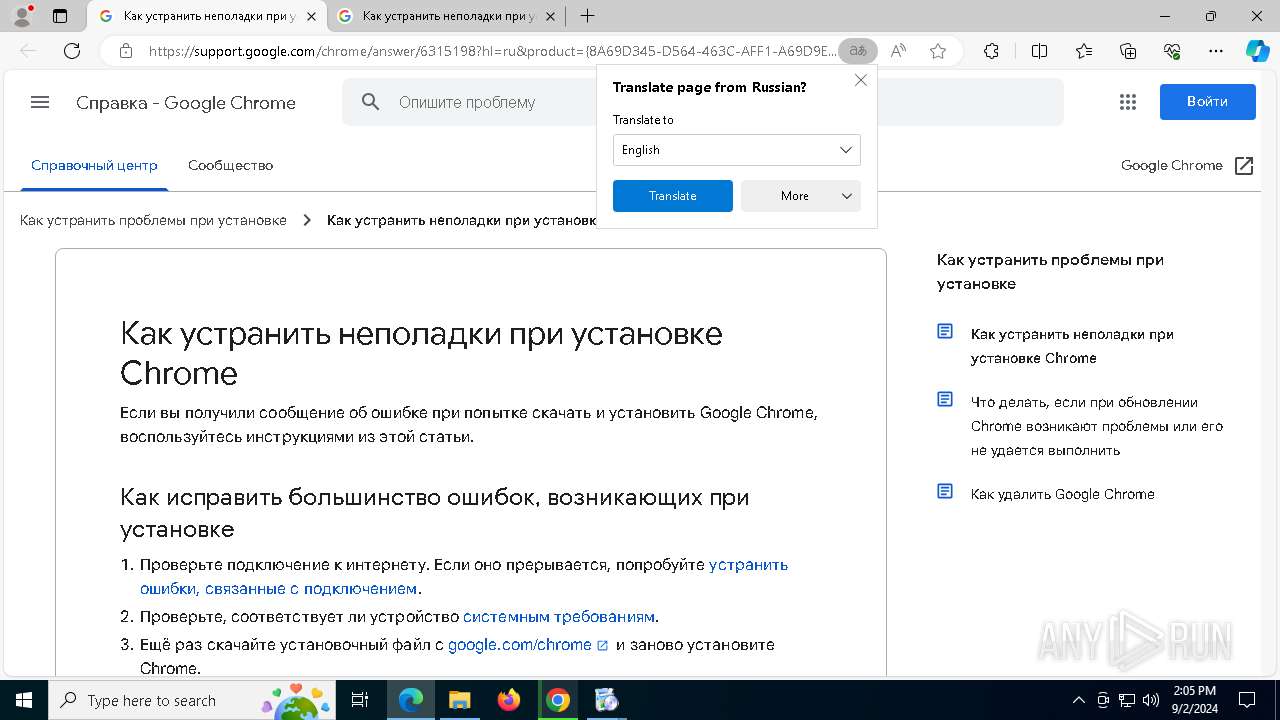Open the Collections icon
The width and height of the screenshot is (1280, 720).
pyautogui.click(x=1128, y=51)
